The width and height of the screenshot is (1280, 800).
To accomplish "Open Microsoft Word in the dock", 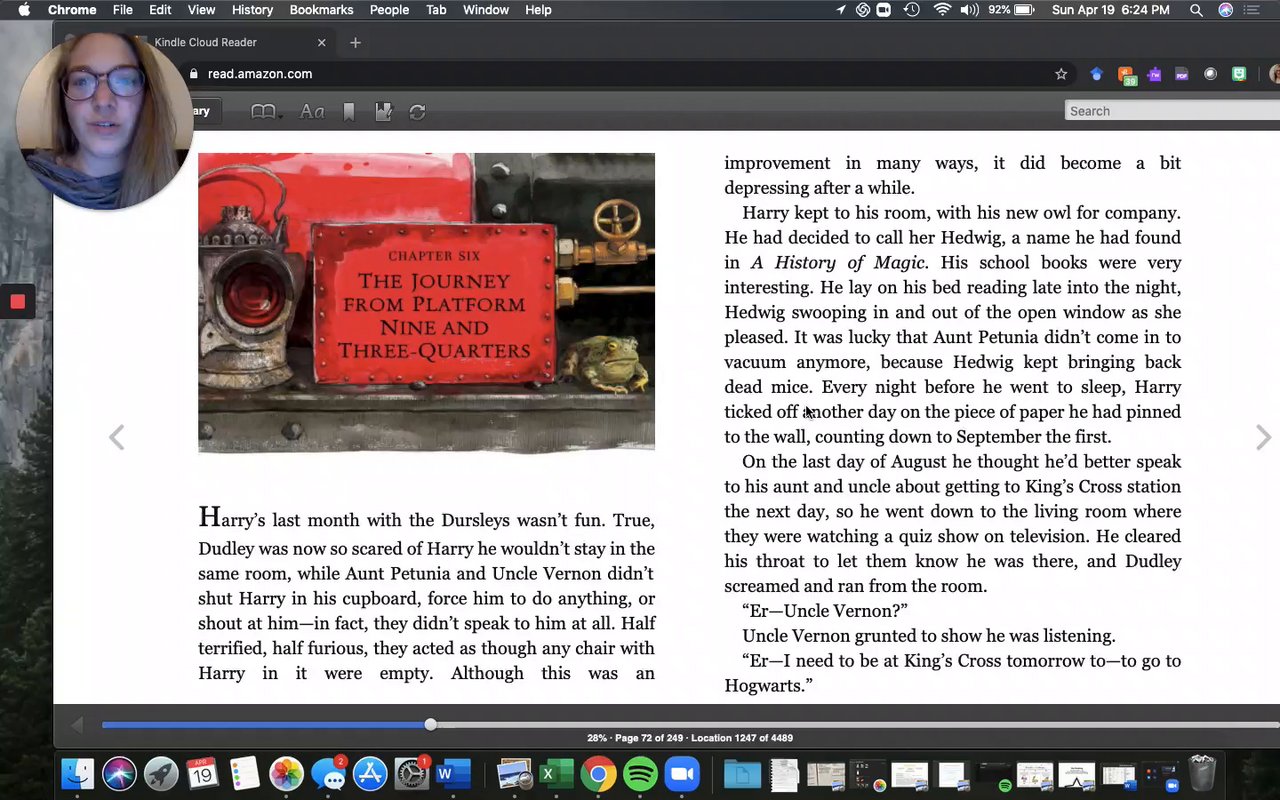I will click(453, 774).
